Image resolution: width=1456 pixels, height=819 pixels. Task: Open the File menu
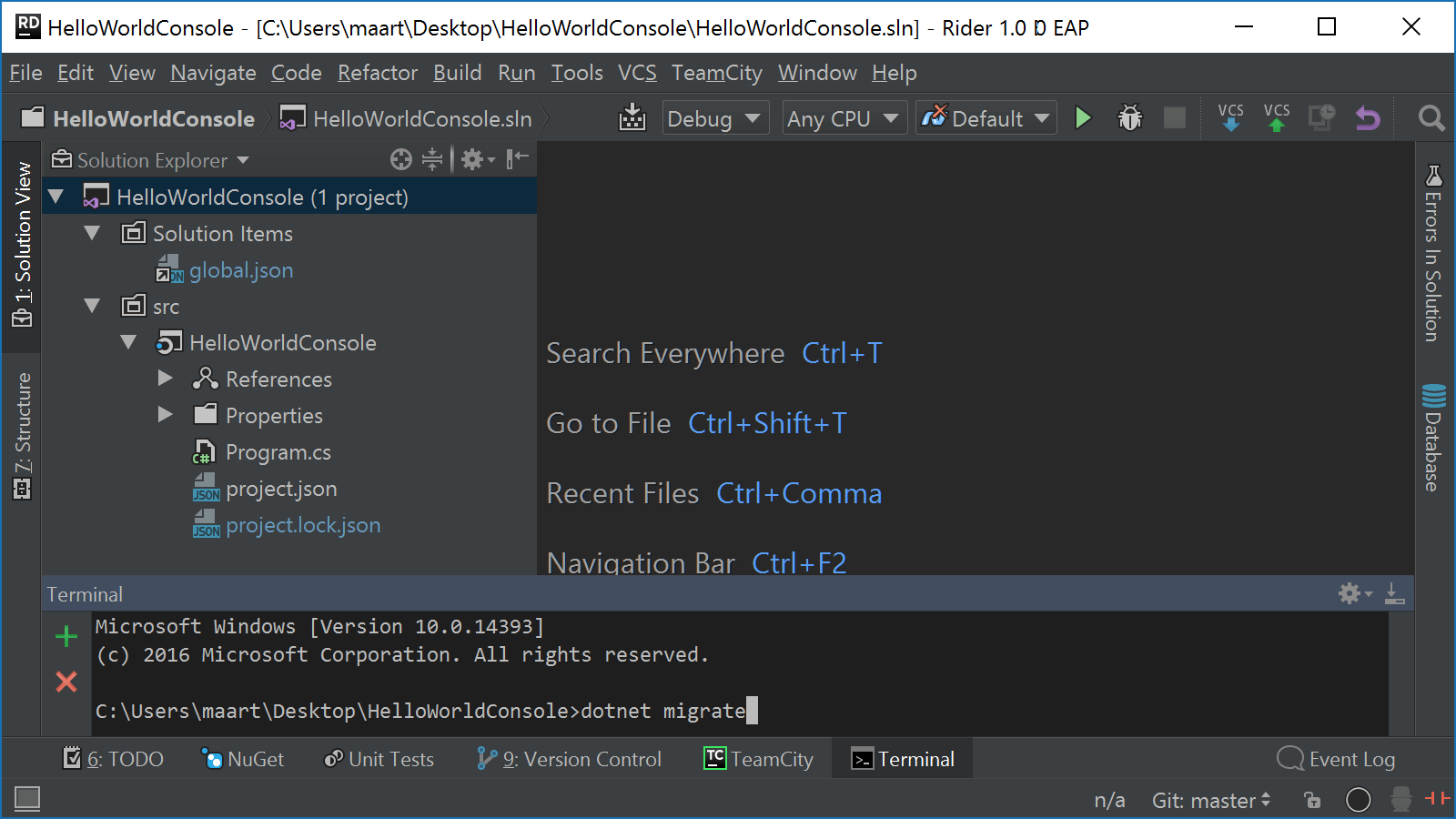click(x=25, y=73)
